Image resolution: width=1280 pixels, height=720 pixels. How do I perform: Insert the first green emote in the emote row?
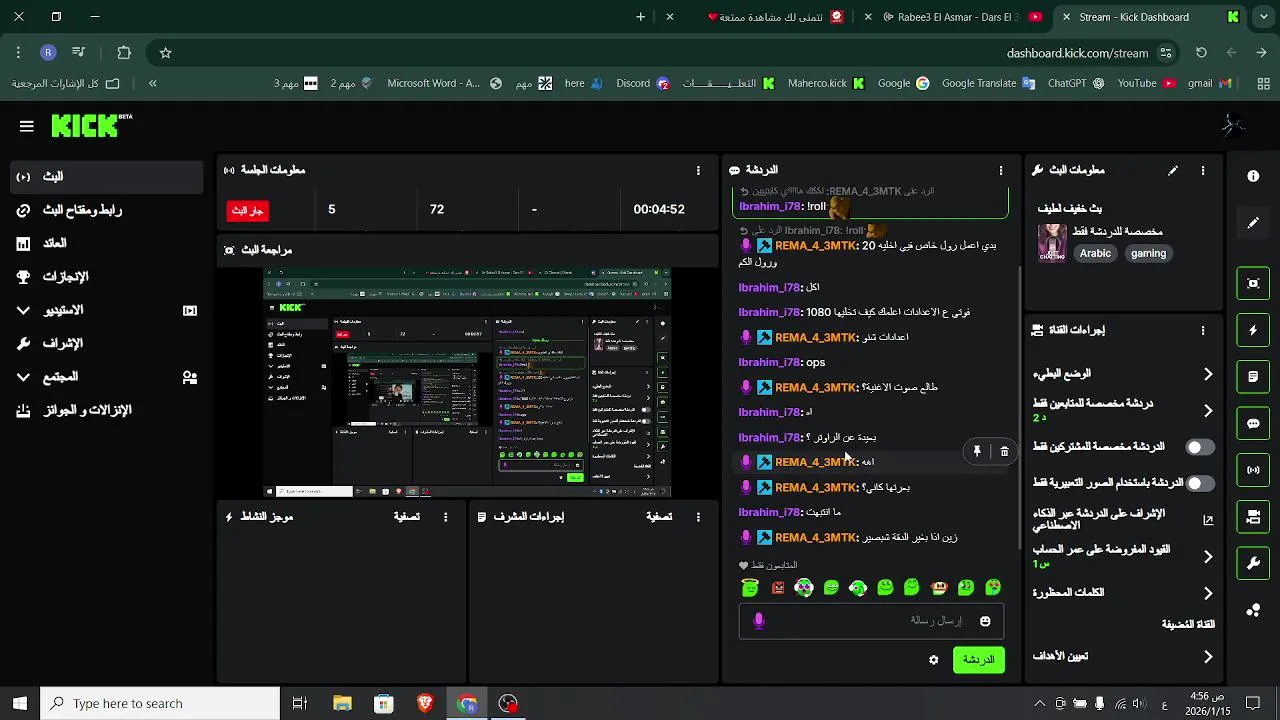pos(750,588)
